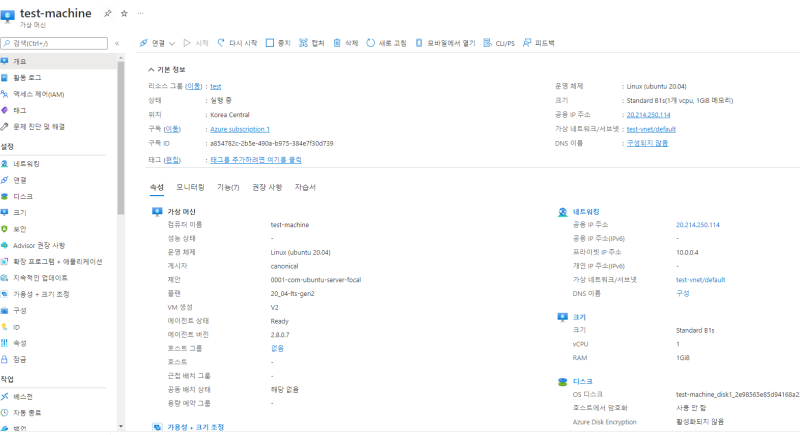Image resolution: width=800 pixels, height=435 pixels.
Task: Open public IP 20.214.250.114 in networking section
Action: click(697, 225)
